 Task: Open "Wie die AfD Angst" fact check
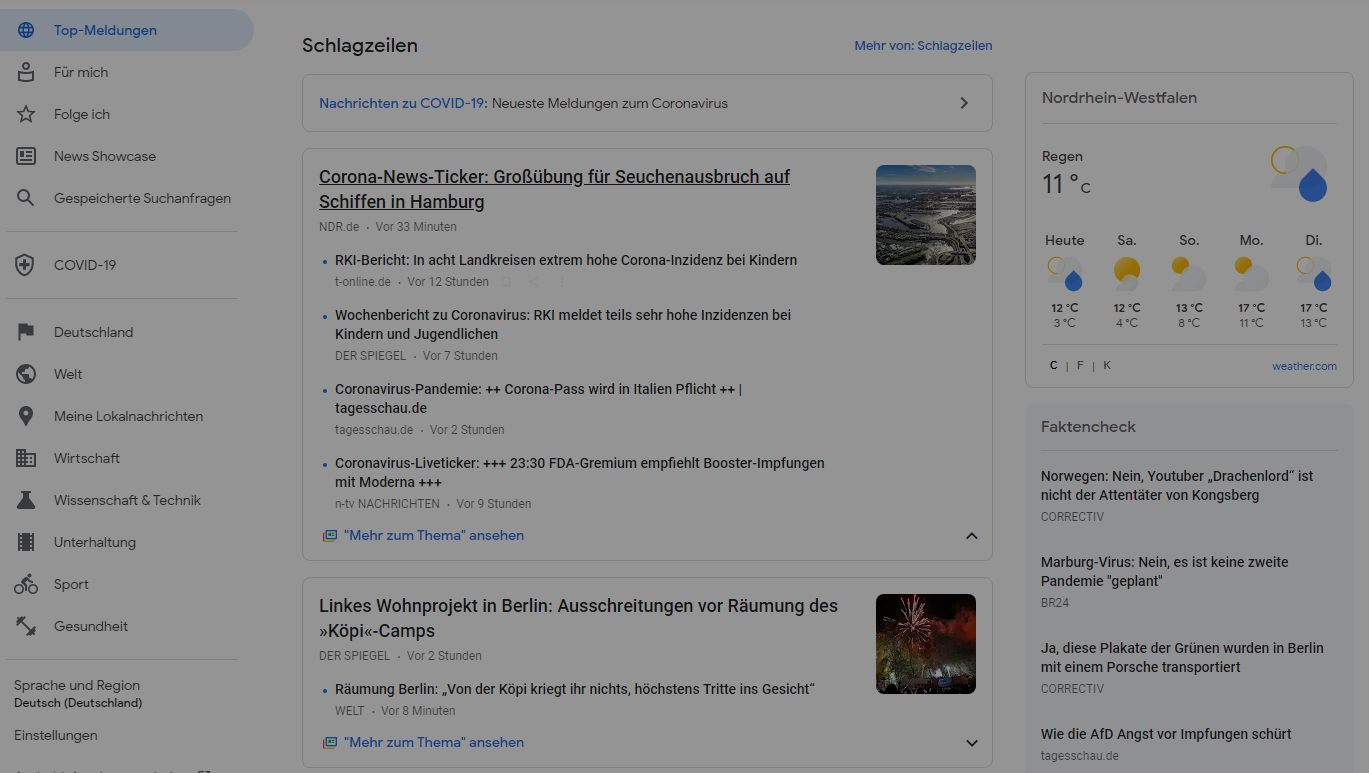coord(1166,734)
